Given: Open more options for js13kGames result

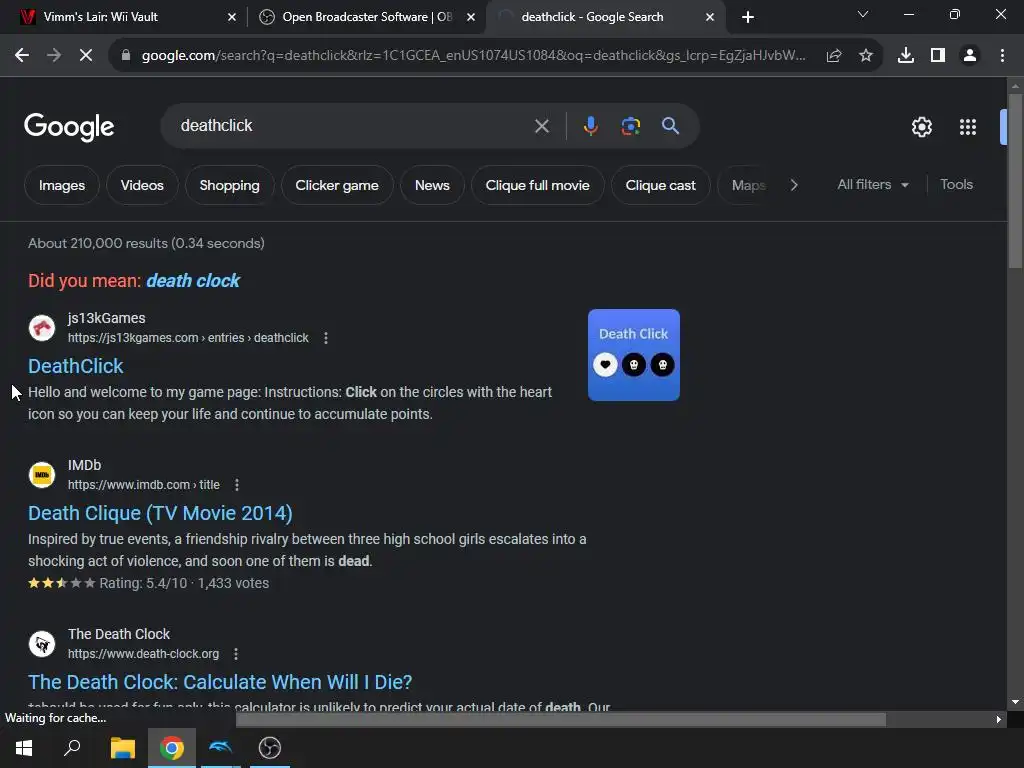Looking at the screenshot, I should point(326,338).
